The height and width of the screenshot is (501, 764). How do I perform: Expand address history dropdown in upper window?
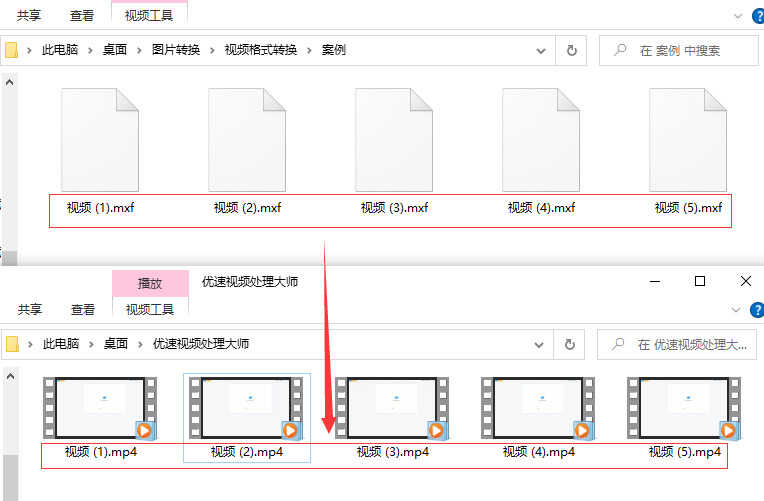(x=541, y=50)
